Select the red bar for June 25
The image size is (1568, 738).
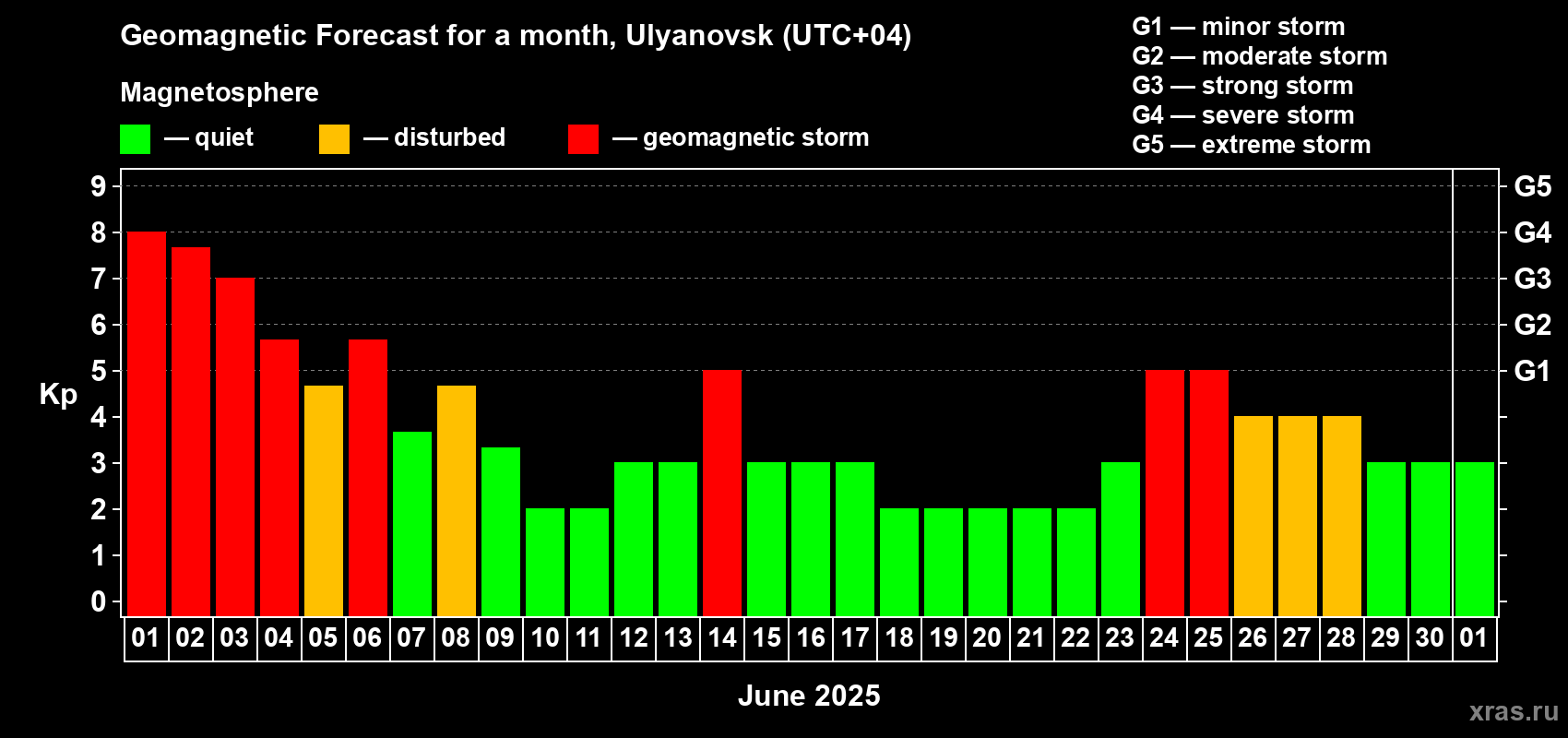(x=1209, y=494)
